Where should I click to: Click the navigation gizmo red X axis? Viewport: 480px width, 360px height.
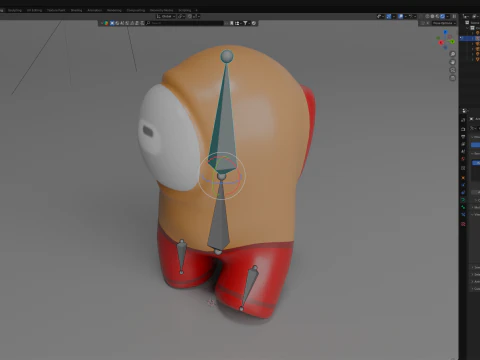[441, 43]
